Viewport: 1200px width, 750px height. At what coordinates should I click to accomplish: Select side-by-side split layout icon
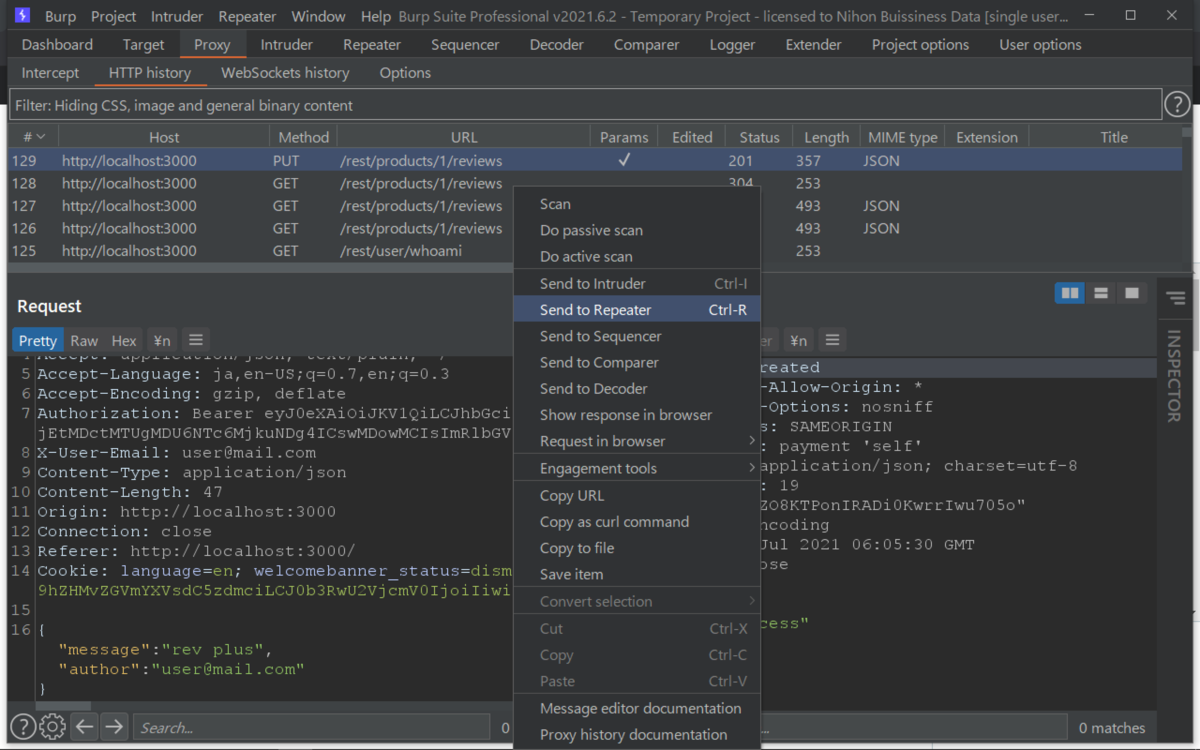1070,293
